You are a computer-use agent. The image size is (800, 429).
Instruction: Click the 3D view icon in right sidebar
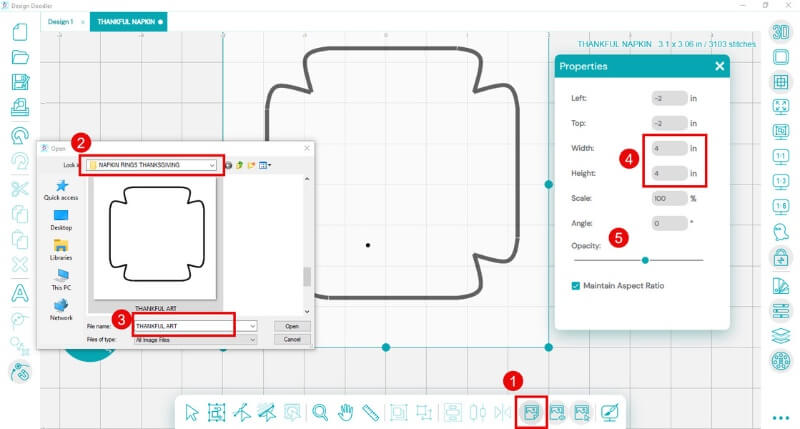(780, 31)
